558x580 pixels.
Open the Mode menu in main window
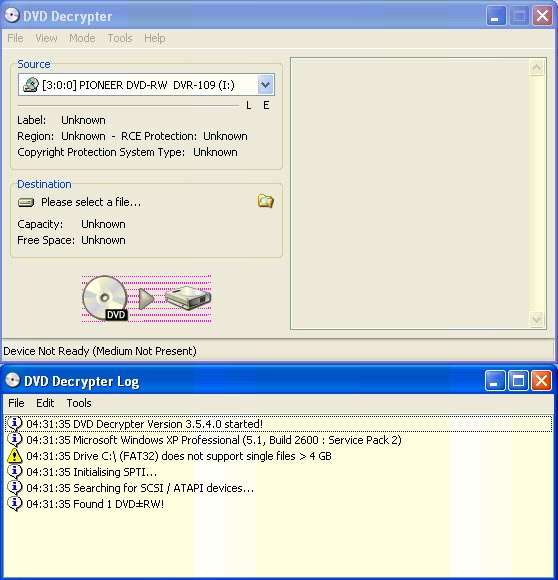coord(82,38)
